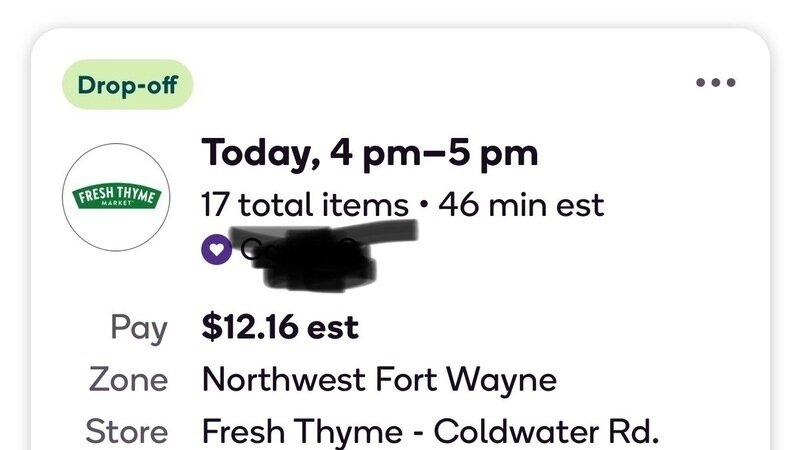Tap the Fresh Thyme Market logo

point(117,195)
